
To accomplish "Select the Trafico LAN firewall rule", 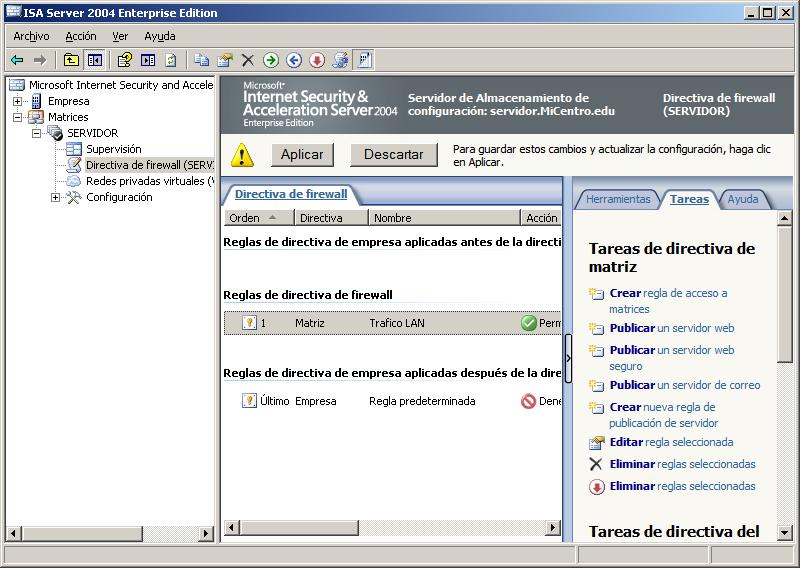I will point(397,323).
